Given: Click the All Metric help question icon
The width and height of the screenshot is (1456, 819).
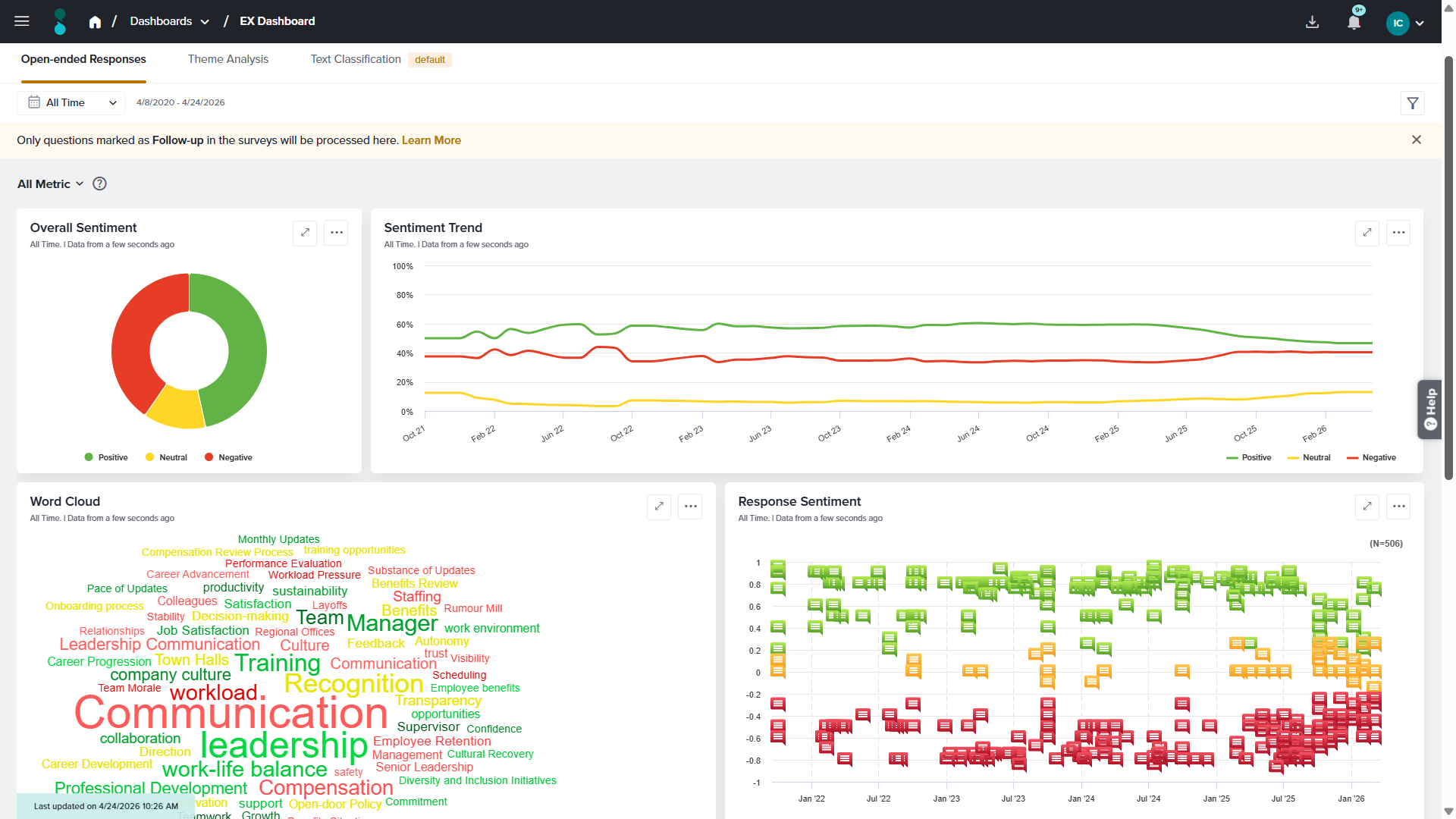Looking at the screenshot, I should pos(99,184).
